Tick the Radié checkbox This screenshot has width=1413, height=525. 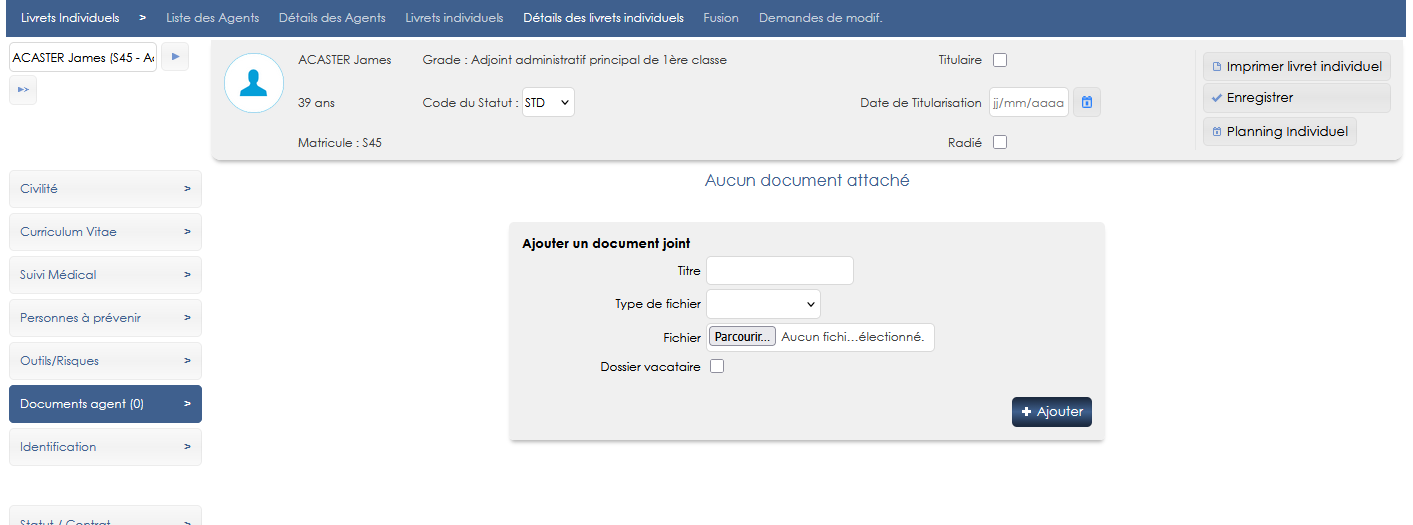point(1000,142)
